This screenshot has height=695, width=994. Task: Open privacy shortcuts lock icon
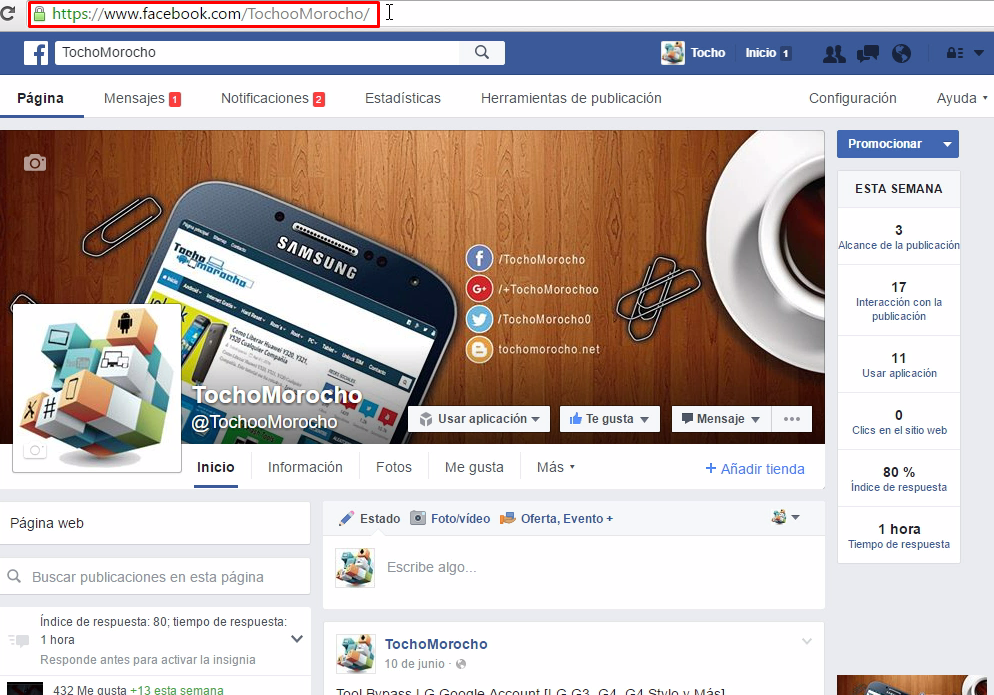click(x=955, y=53)
